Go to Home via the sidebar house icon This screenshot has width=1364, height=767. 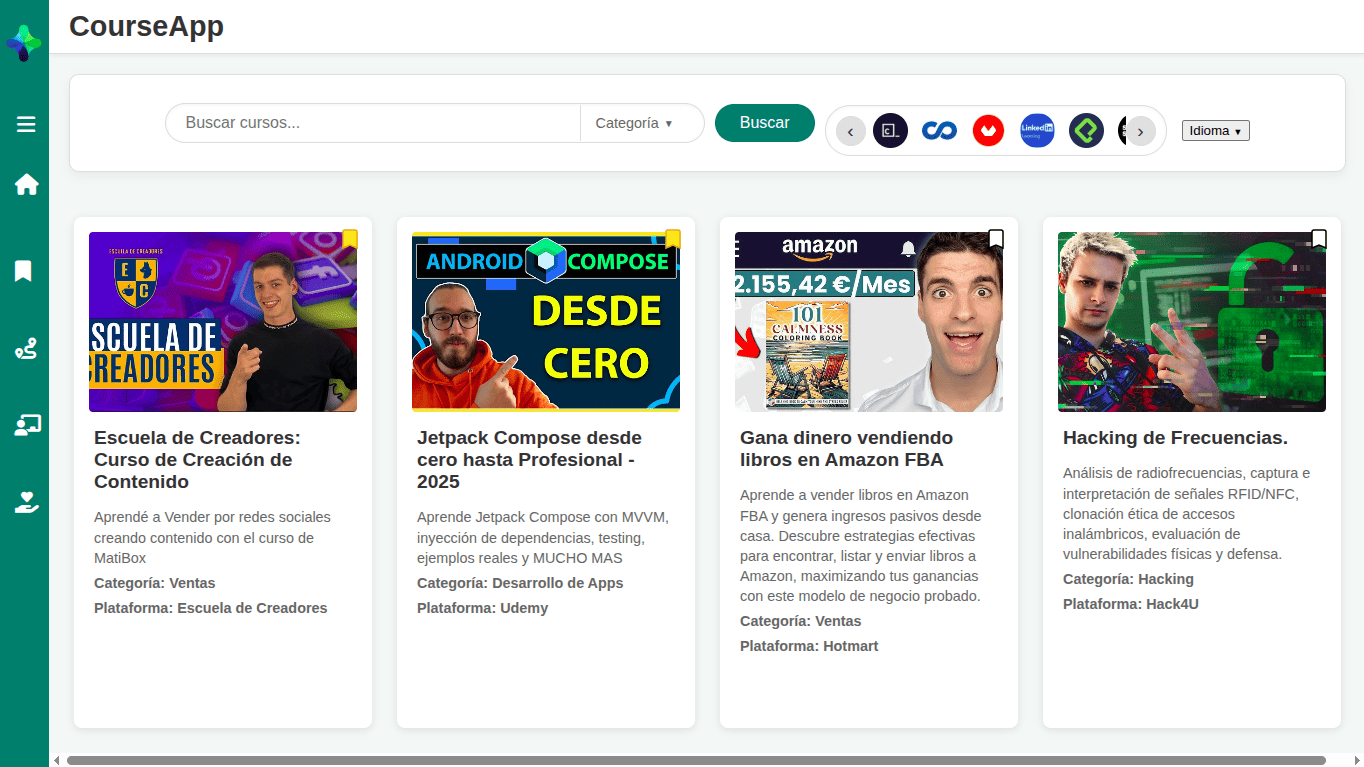26,184
